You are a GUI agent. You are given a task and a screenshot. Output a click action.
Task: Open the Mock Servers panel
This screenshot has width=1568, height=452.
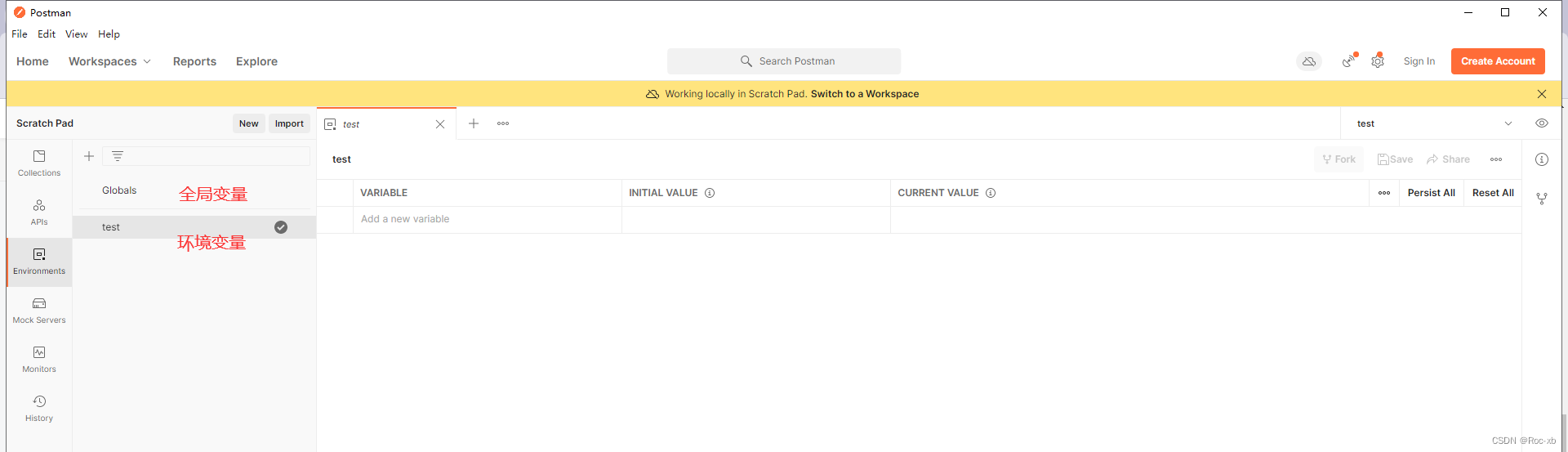pyautogui.click(x=39, y=311)
